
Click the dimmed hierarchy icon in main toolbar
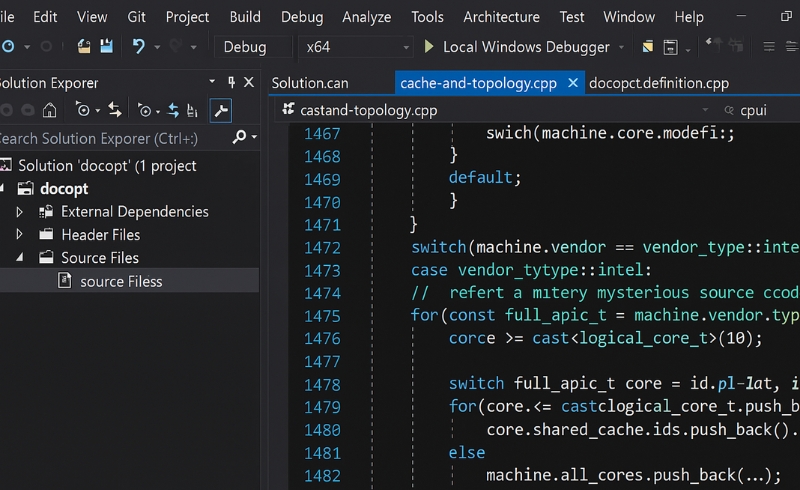coord(736,45)
